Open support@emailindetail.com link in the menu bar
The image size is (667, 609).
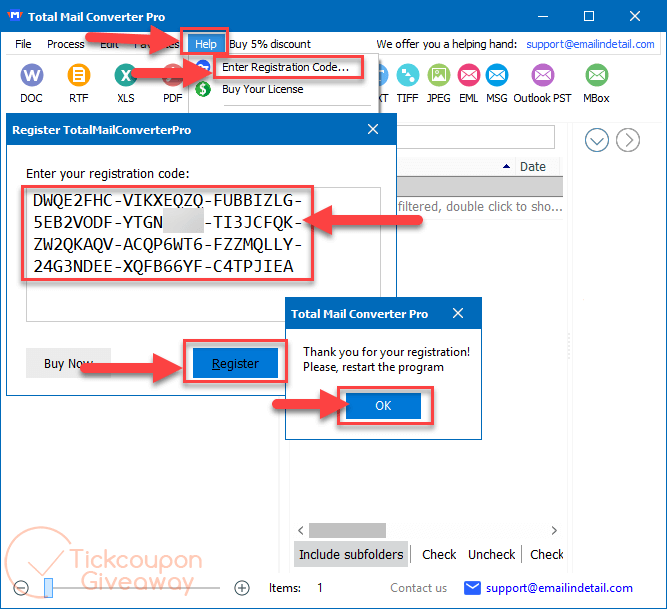[x=590, y=44]
